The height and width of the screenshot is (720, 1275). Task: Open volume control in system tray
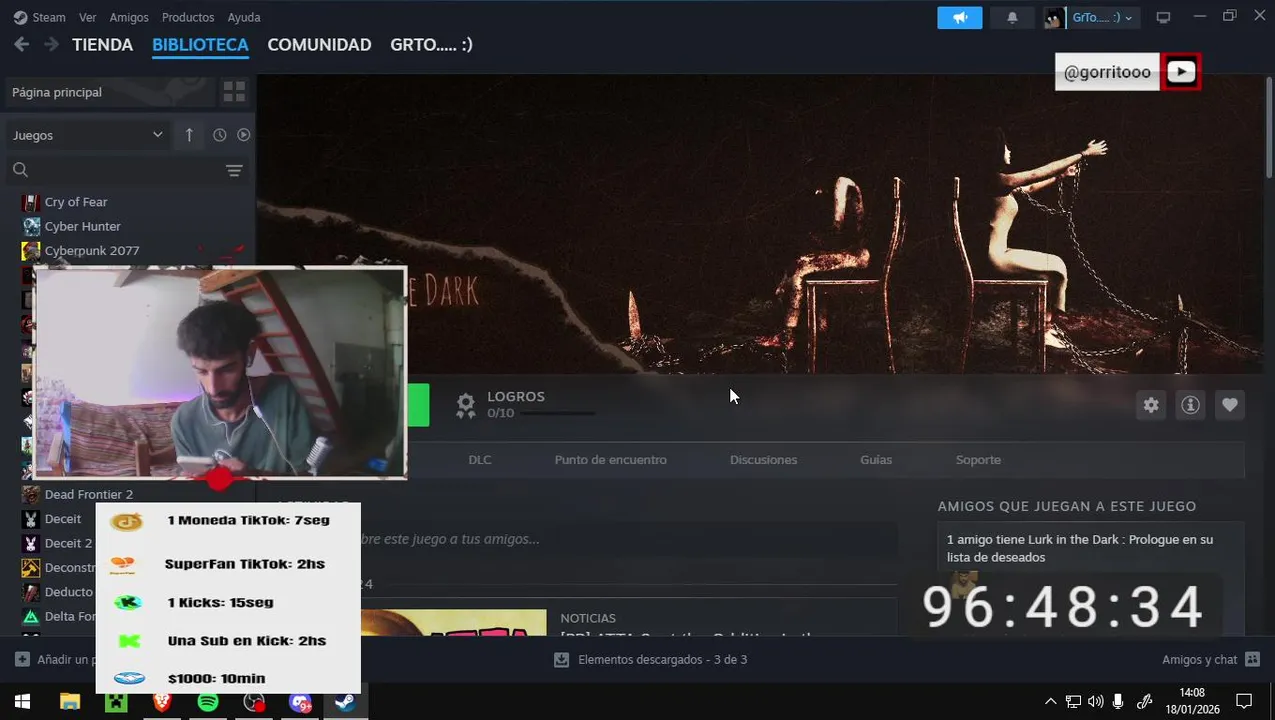[1095, 702]
